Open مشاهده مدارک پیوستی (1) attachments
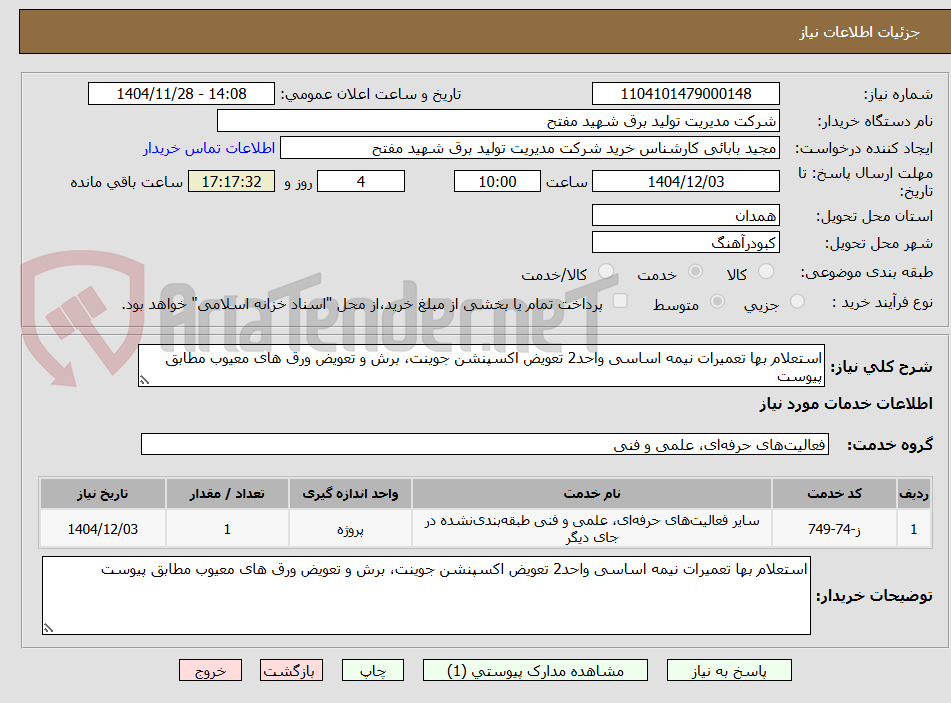951x703 pixels. coord(535,670)
